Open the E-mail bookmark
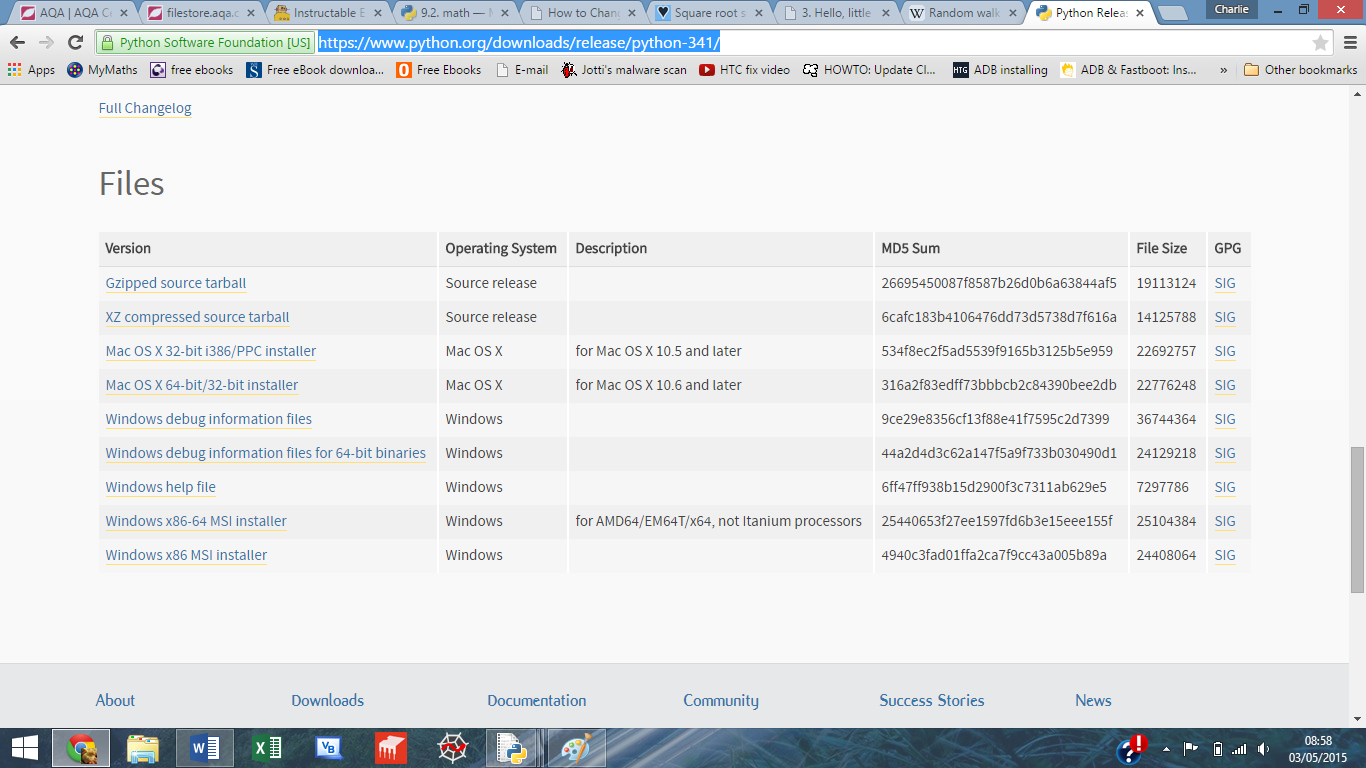Viewport: 1366px width, 768px height. pos(522,70)
